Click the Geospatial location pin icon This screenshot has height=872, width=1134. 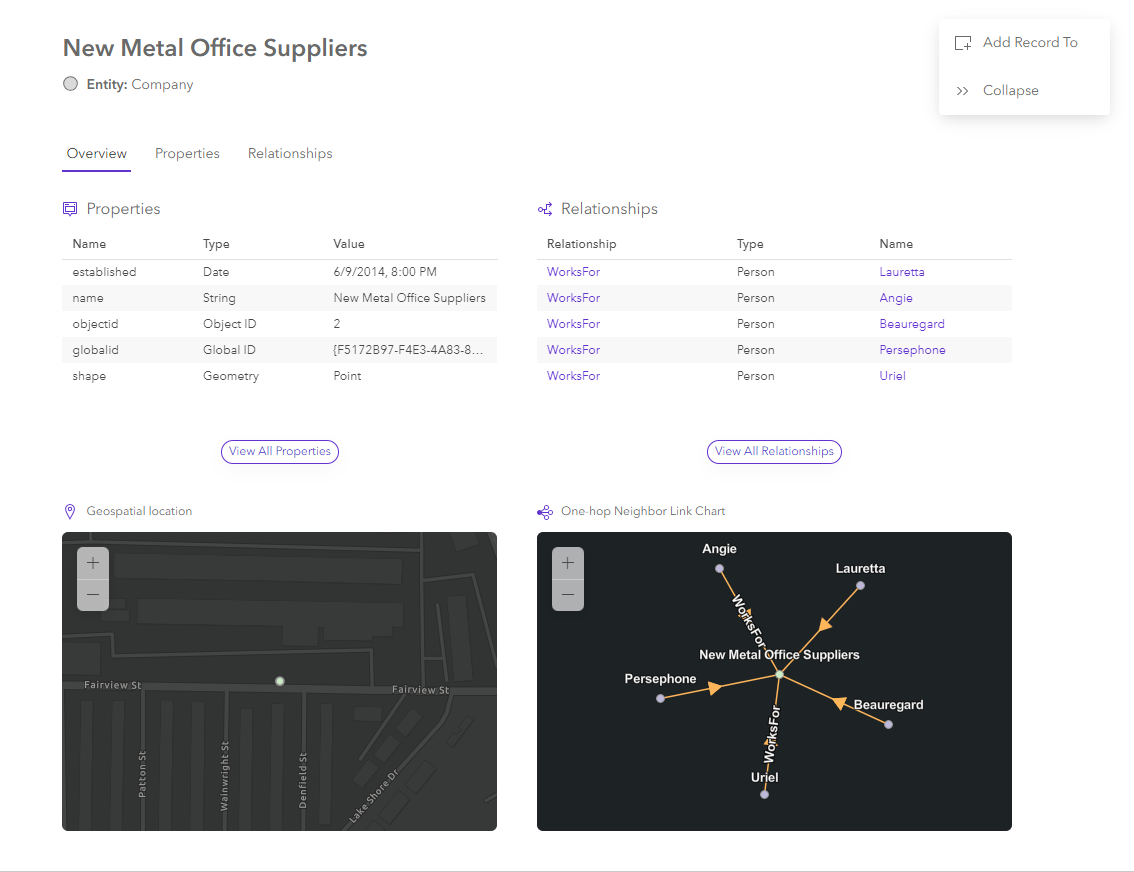(70, 511)
